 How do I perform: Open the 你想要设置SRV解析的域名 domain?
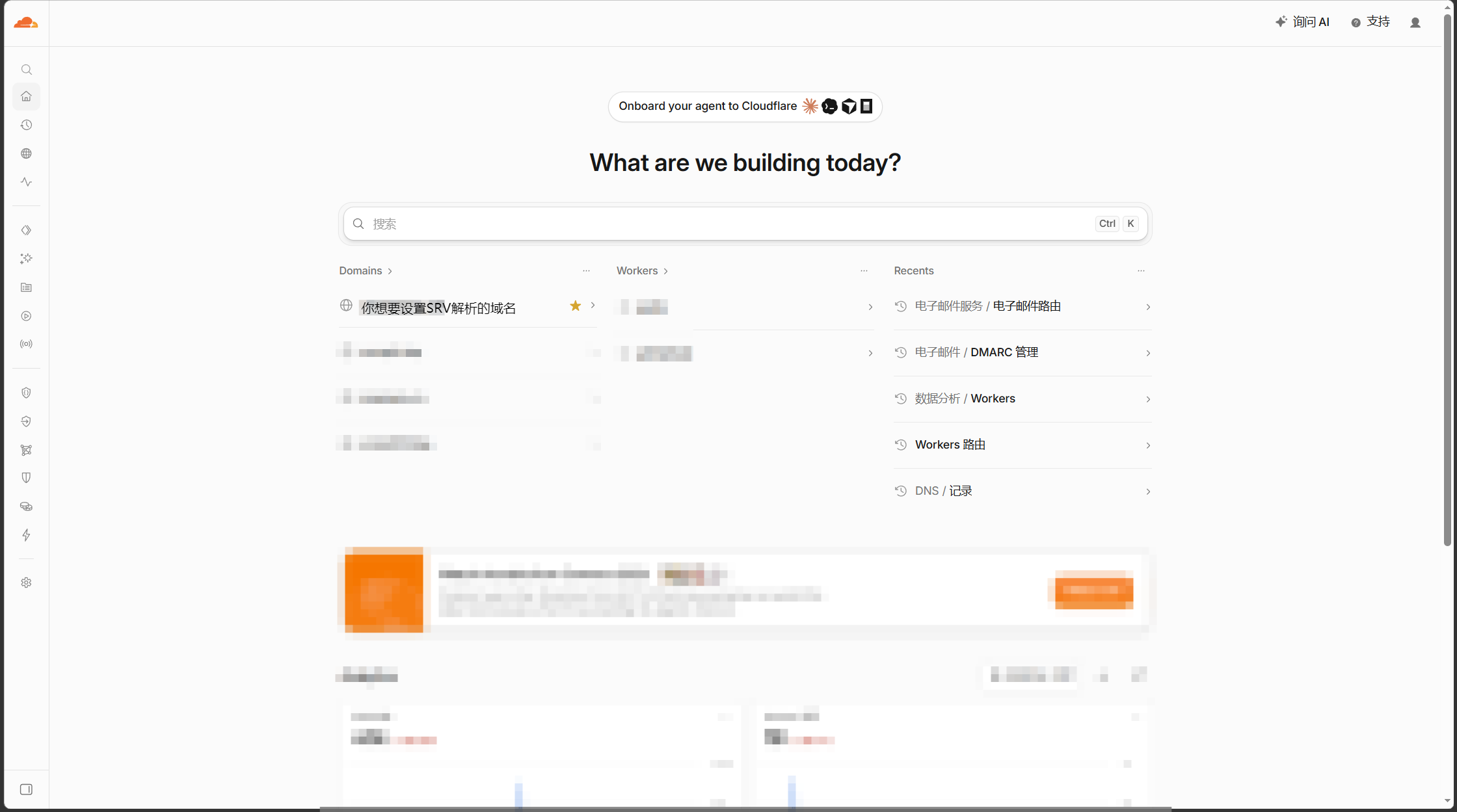click(x=438, y=308)
